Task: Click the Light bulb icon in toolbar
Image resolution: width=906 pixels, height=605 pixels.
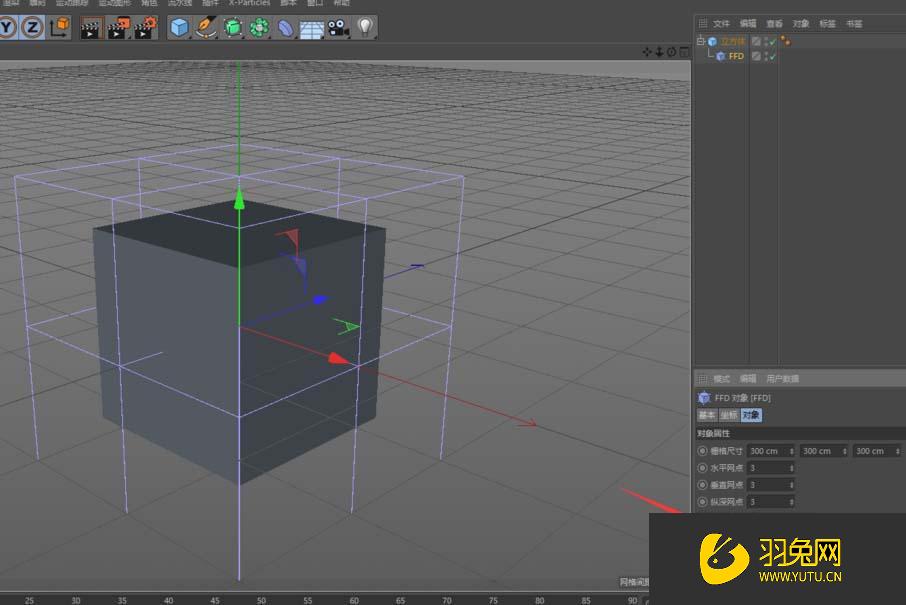Action: [365, 27]
